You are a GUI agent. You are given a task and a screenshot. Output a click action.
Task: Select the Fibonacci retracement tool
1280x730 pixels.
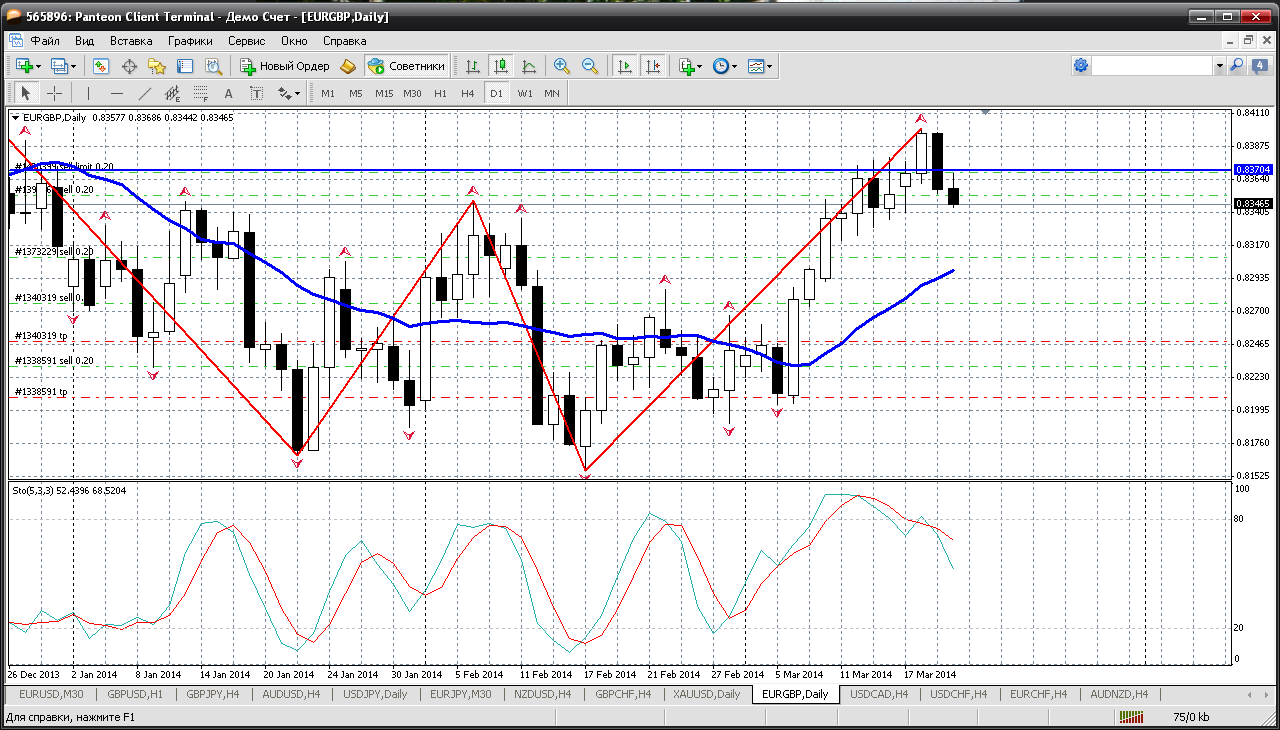[200, 93]
